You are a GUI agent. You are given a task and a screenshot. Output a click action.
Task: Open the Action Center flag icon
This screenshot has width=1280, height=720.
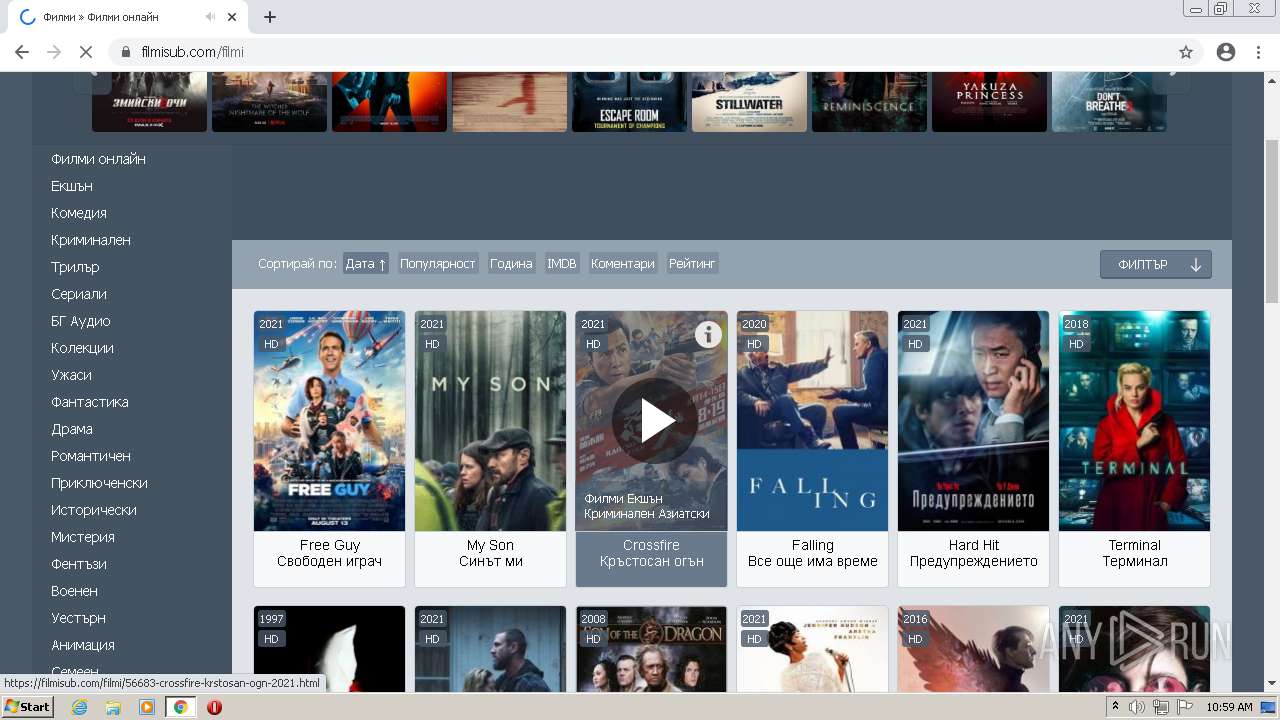coord(1185,707)
